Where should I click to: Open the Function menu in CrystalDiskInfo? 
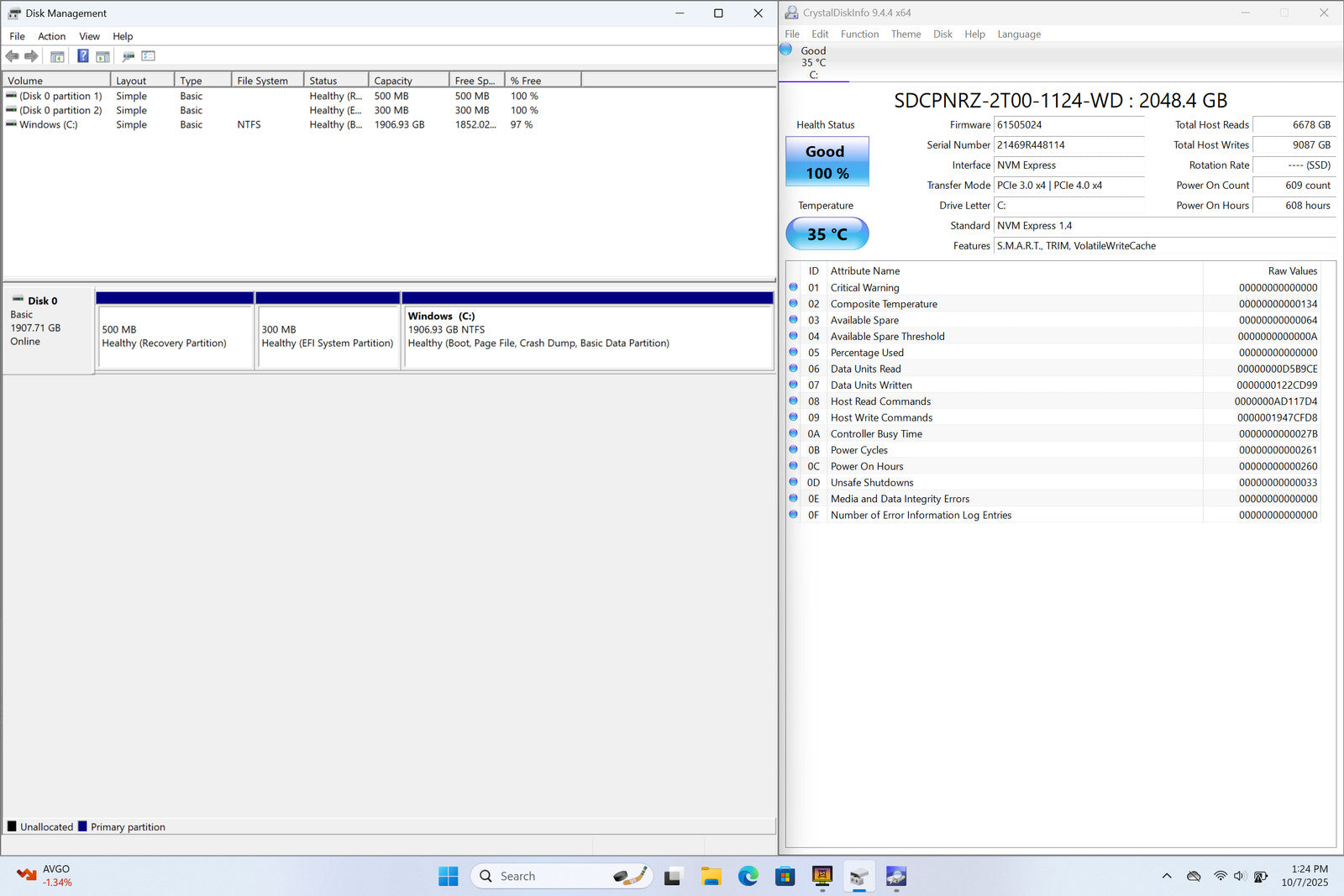pyautogui.click(x=859, y=34)
